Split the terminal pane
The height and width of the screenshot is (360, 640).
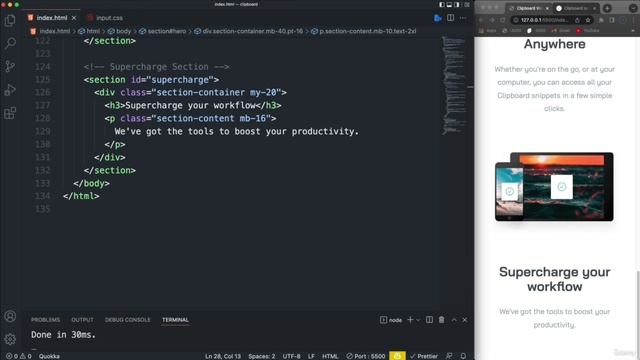[429, 320]
